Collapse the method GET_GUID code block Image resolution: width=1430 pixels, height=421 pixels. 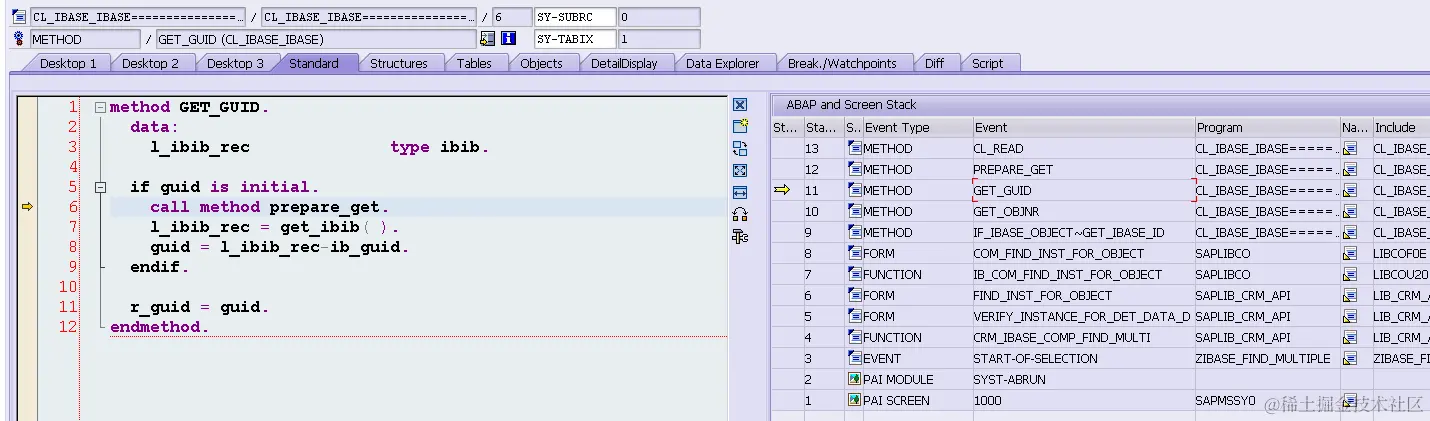[x=100, y=107]
